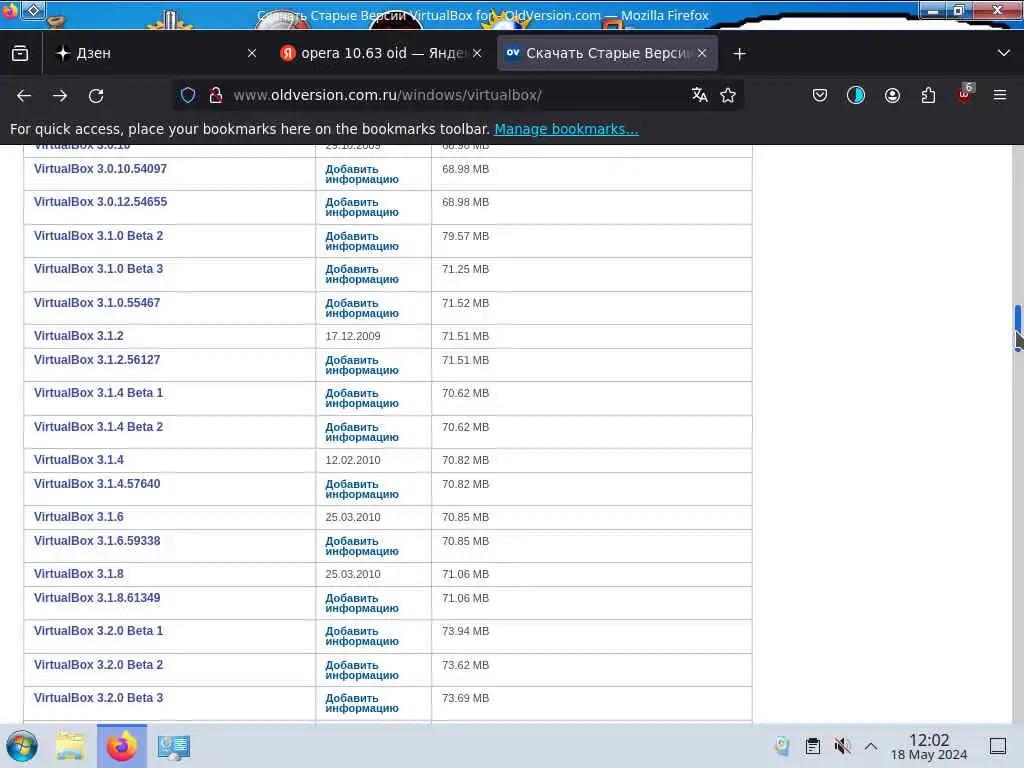This screenshot has width=1024, height=768.
Task: Open the tracking protection shield icon
Action: click(x=188, y=95)
